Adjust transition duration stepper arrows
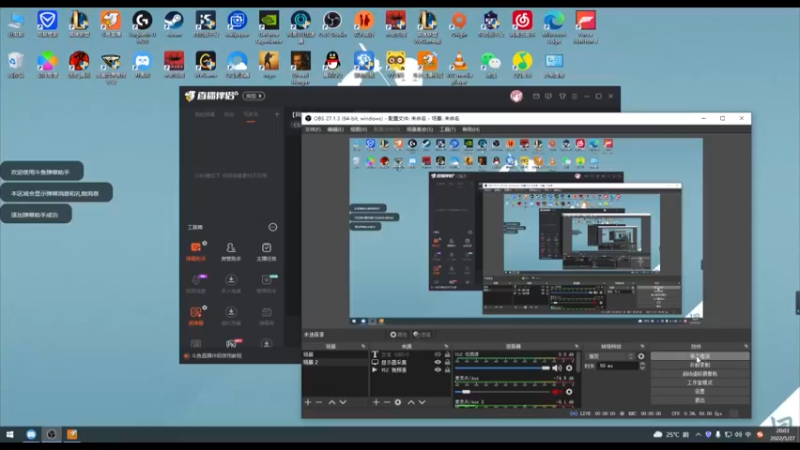This screenshot has width=800, height=450. click(x=642, y=366)
